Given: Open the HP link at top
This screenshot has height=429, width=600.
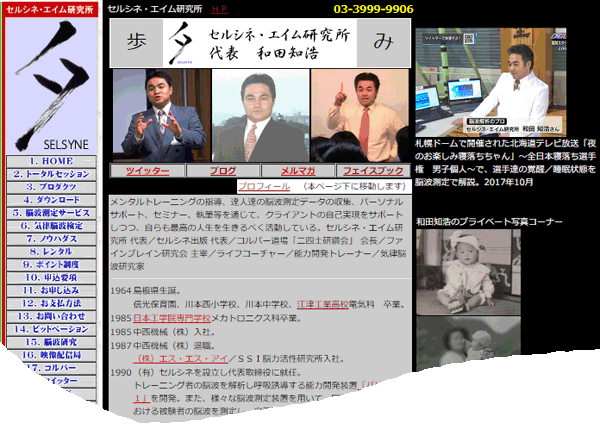Looking at the screenshot, I should click(219, 9).
